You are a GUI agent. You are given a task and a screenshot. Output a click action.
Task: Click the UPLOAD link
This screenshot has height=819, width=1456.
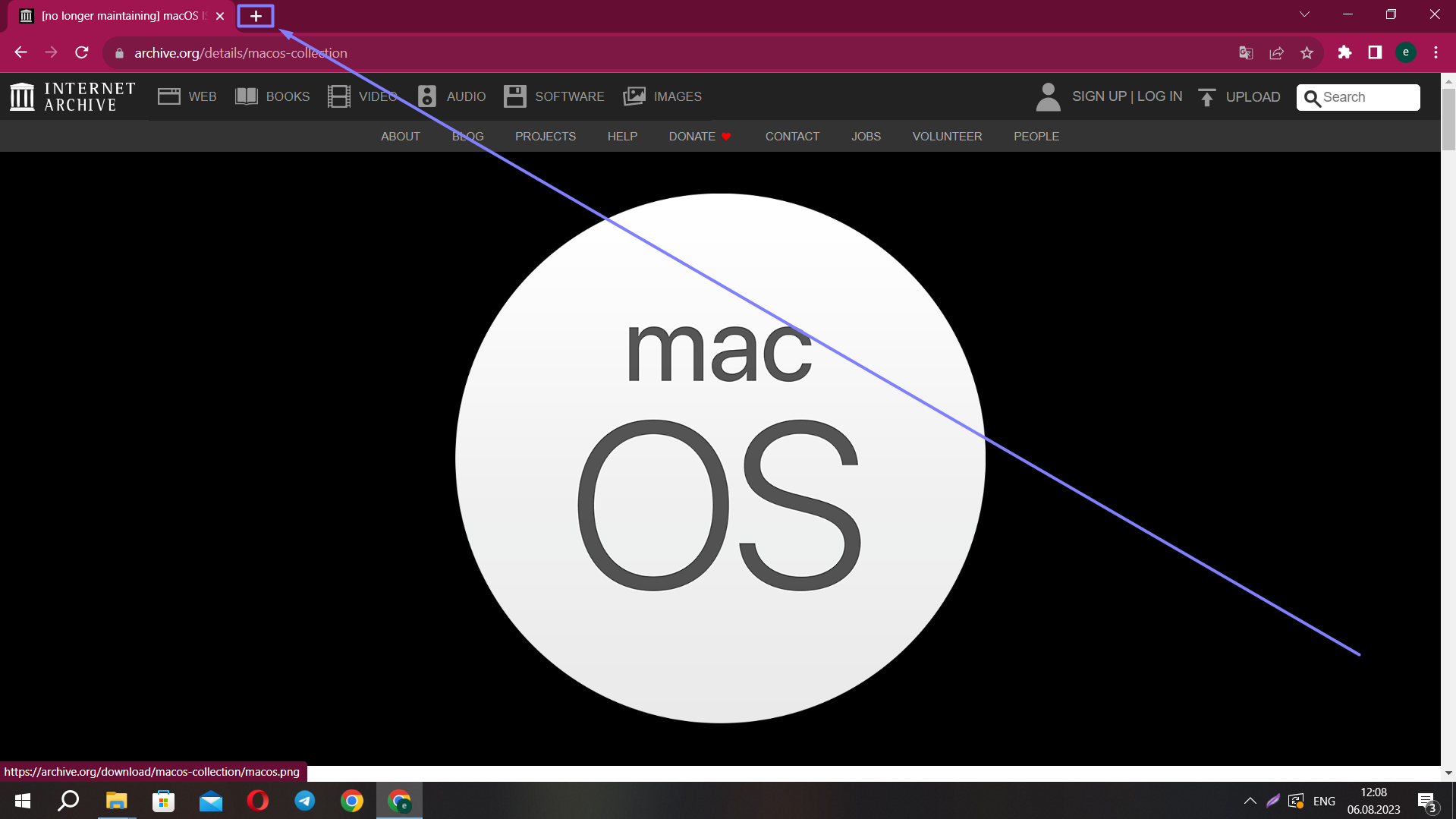[1253, 97]
